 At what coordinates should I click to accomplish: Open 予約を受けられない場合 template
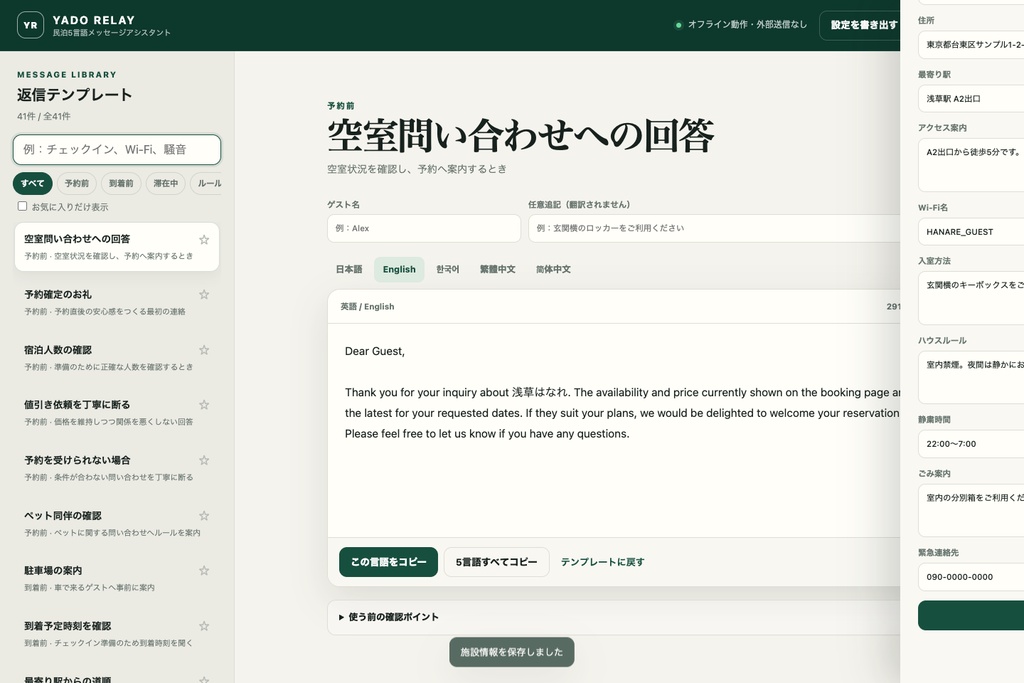coord(116,468)
